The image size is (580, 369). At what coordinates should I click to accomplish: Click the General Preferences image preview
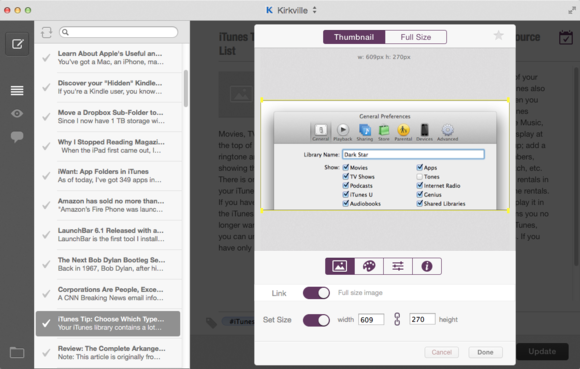point(385,155)
